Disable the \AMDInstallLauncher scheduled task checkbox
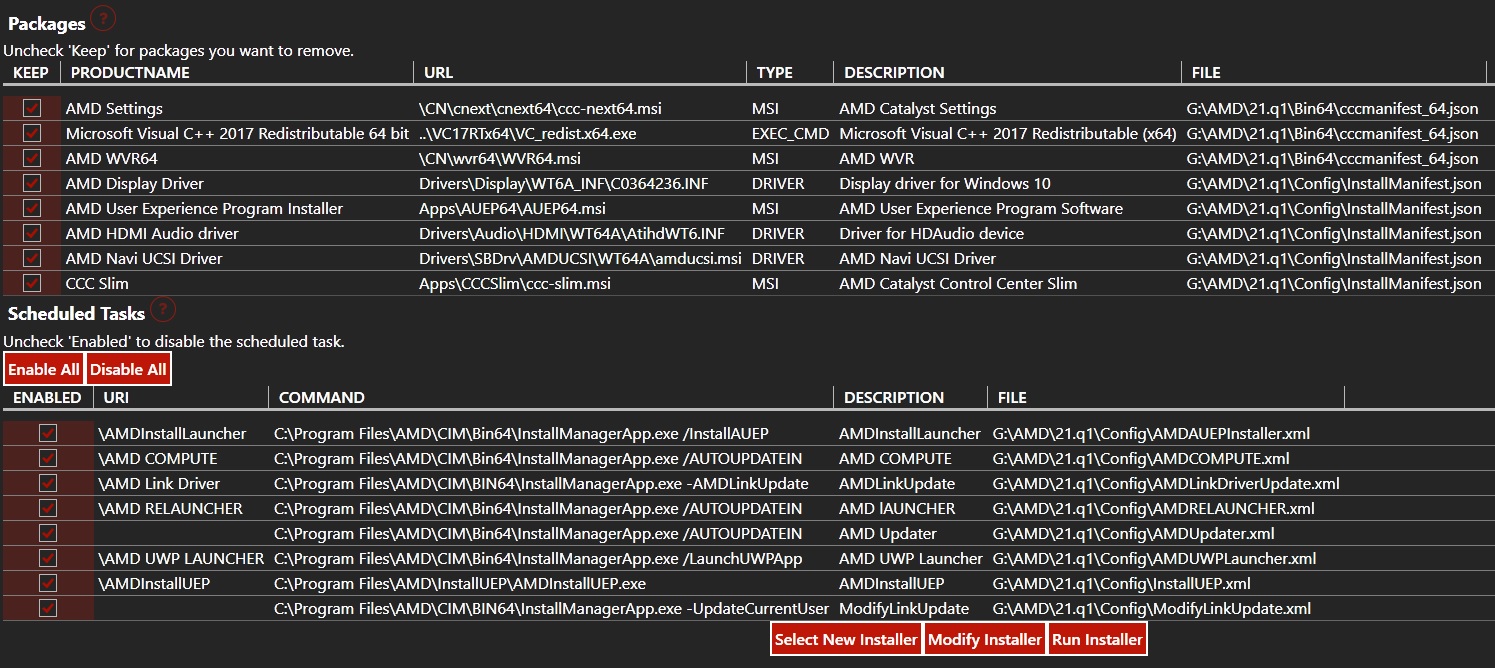Image resolution: width=1495 pixels, height=668 pixels. pos(48,433)
